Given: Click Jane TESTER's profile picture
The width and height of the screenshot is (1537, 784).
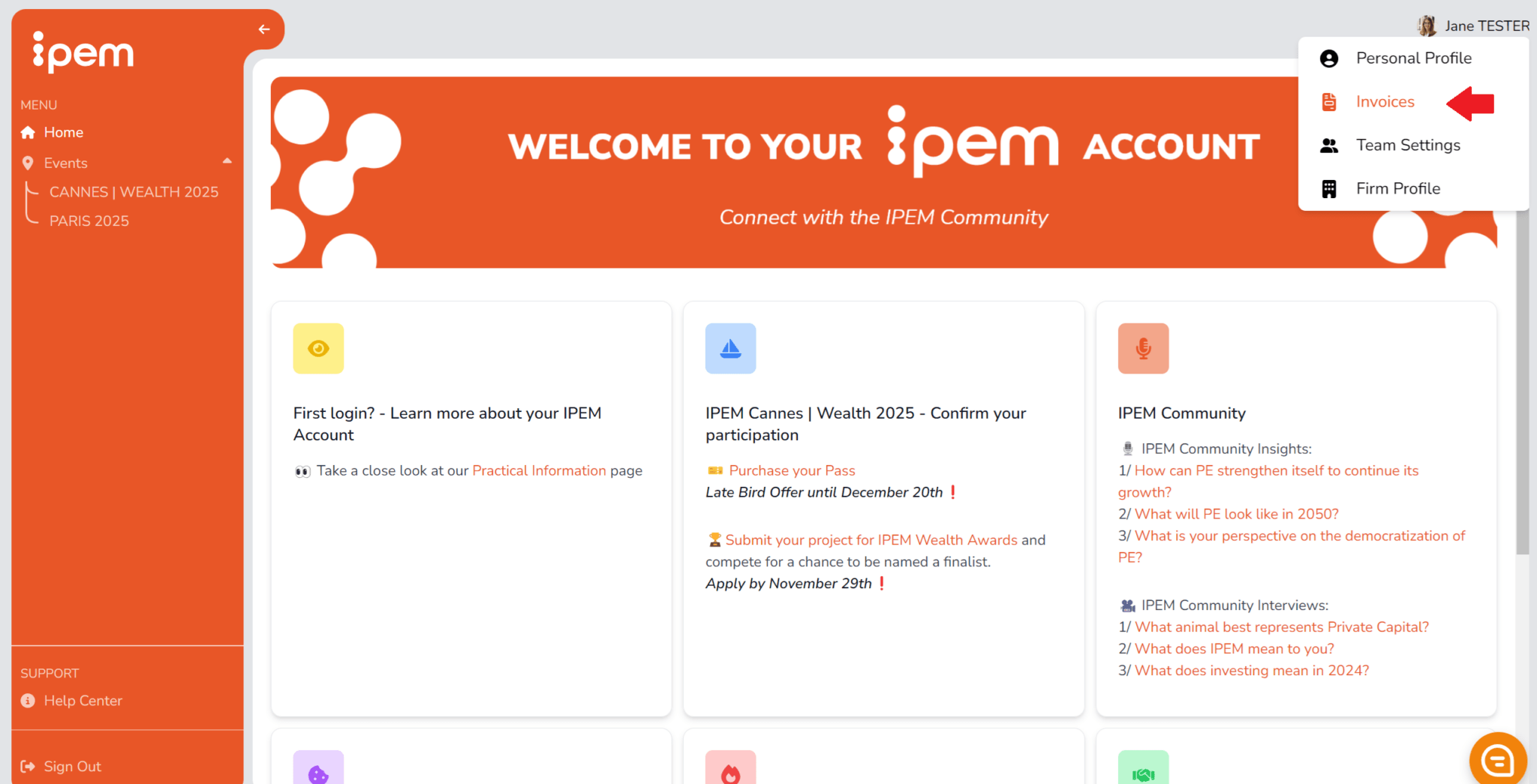Looking at the screenshot, I should pos(1427,25).
